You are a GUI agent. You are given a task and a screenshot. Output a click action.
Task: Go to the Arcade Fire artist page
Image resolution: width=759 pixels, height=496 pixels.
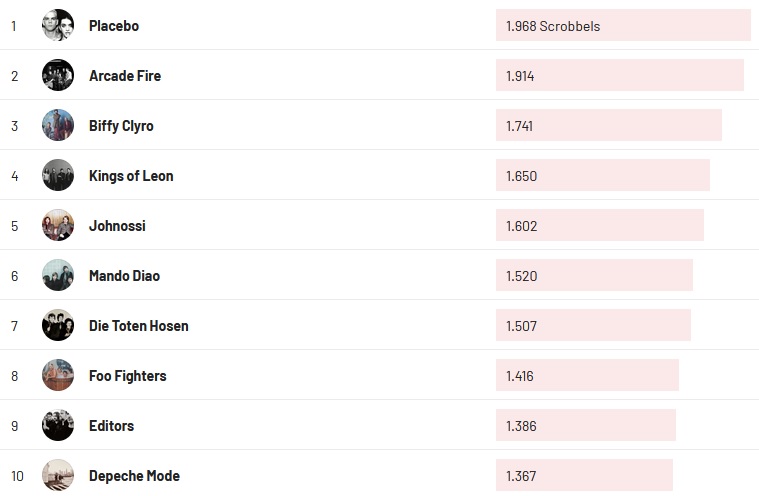125,76
